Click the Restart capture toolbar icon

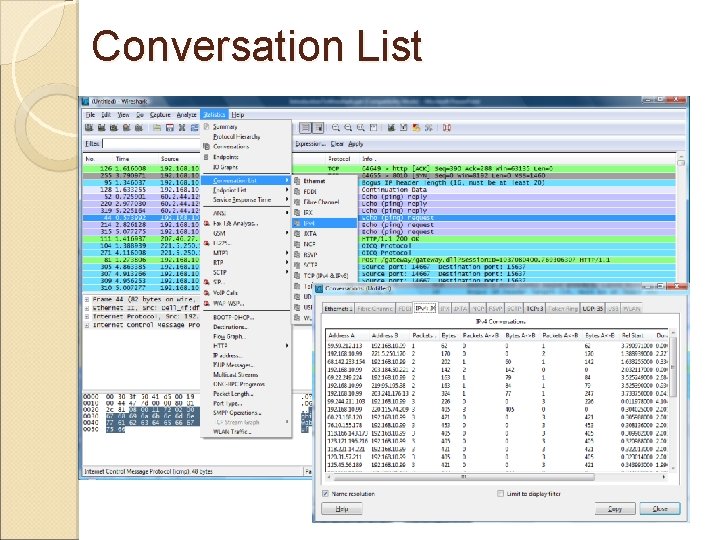coord(139,128)
